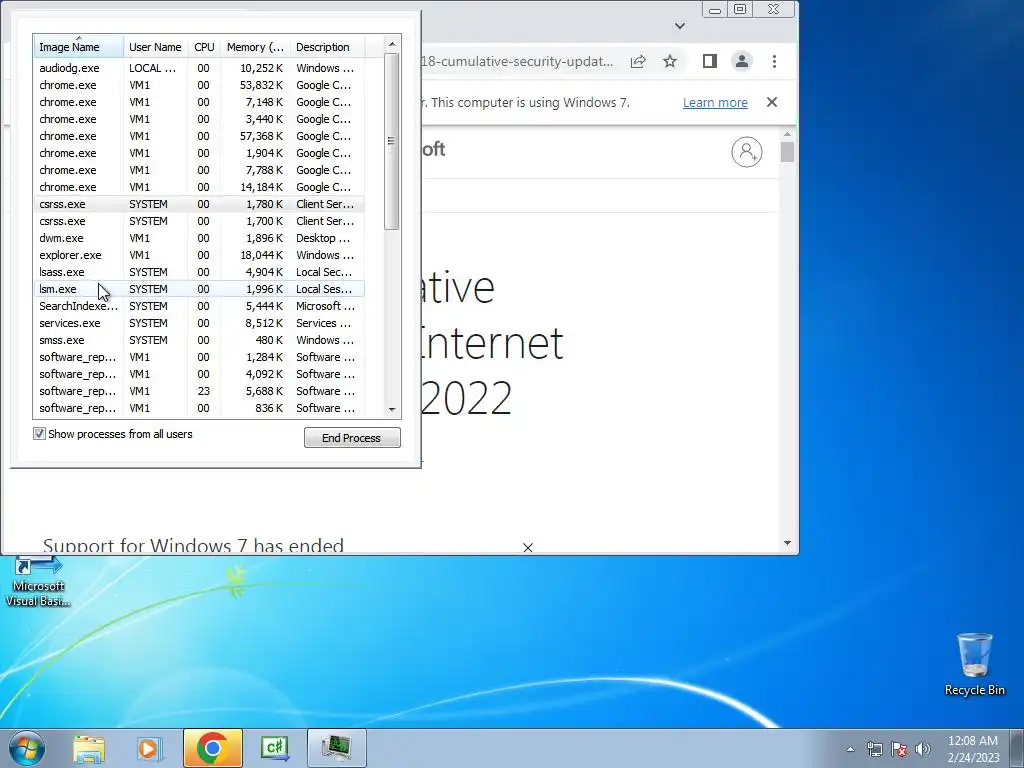The width and height of the screenshot is (1024, 768).
Task: Switch to the Task Manager taskbar icon
Action: (337, 748)
